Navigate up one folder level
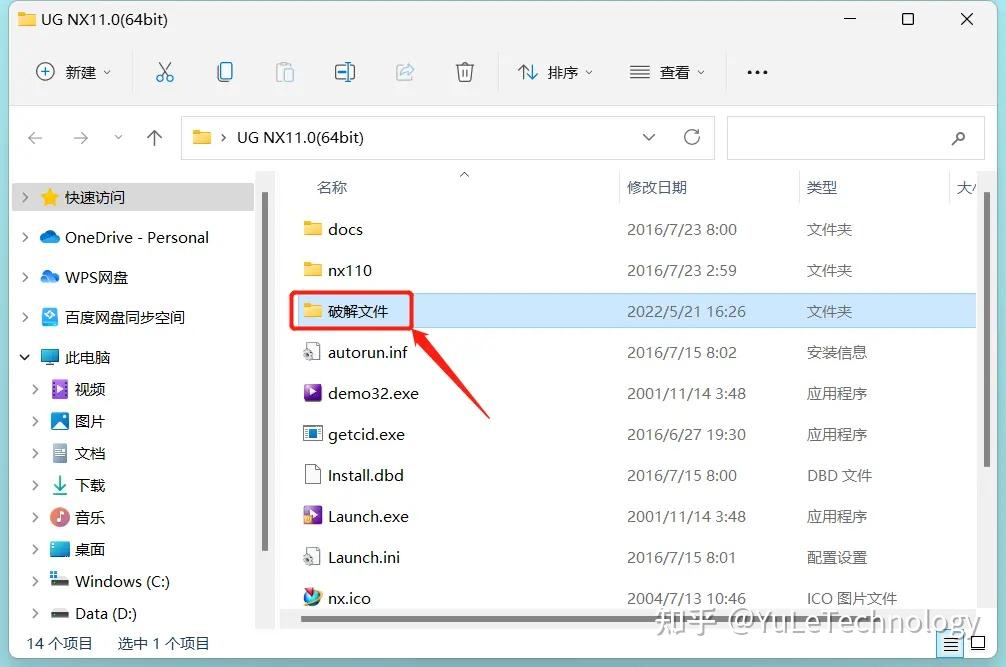 (x=154, y=137)
